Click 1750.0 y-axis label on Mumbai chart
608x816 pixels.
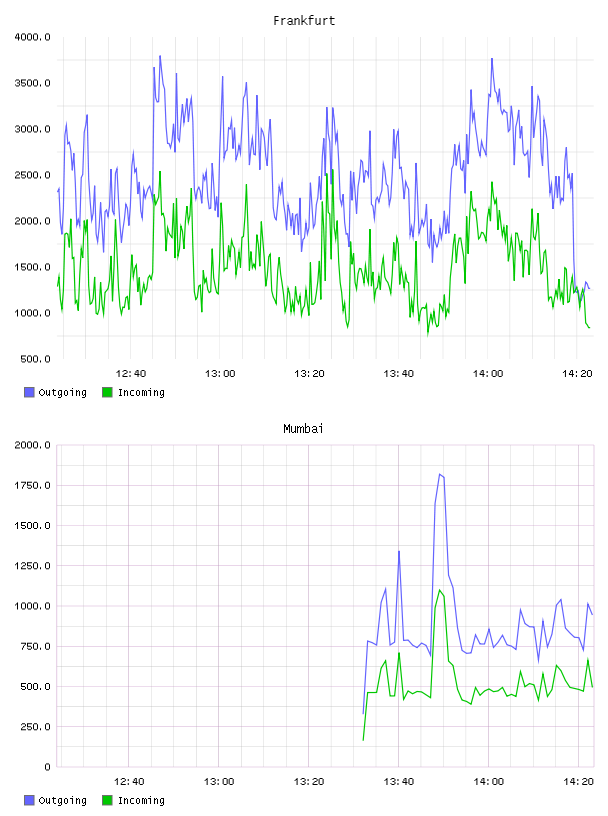[32, 486]
